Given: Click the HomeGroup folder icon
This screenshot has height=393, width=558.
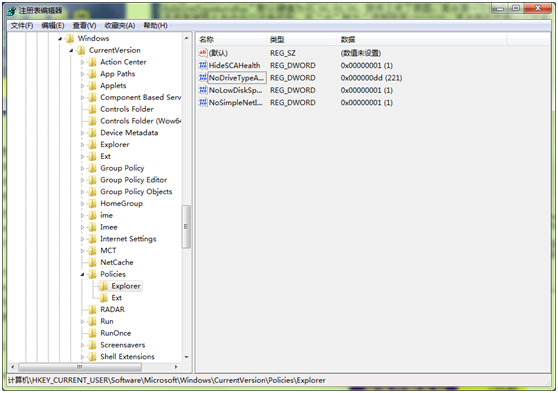Looking at the screenshot, I should (x=93, y=203).
